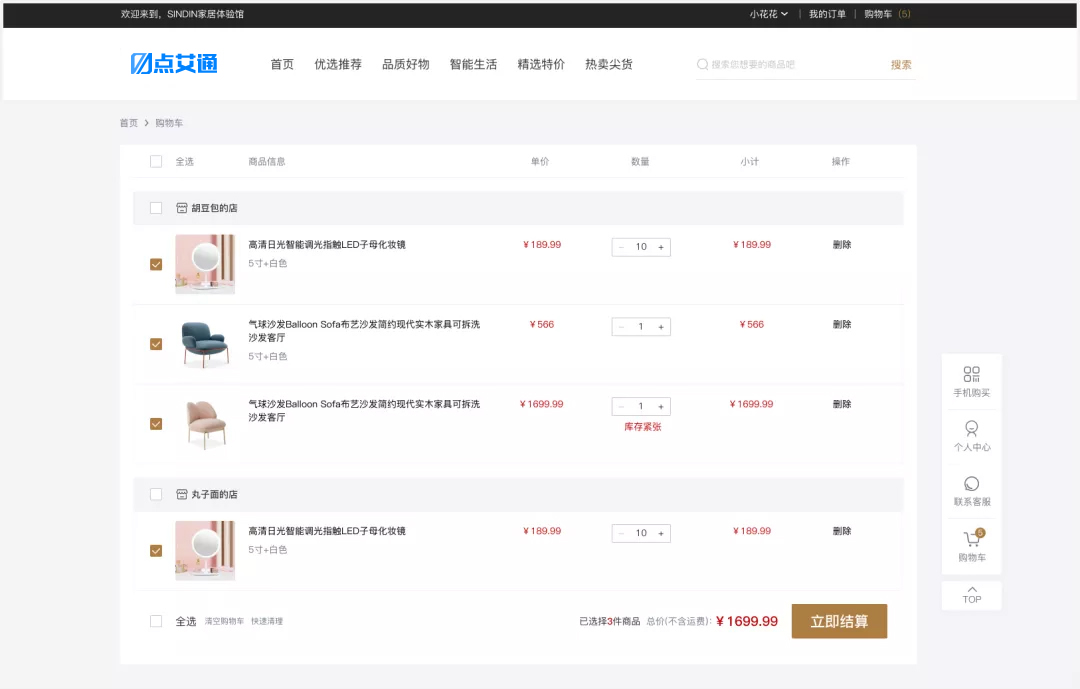
Task: Decrease quantity of ¥566 blue sofa
Action: (621, 327)
